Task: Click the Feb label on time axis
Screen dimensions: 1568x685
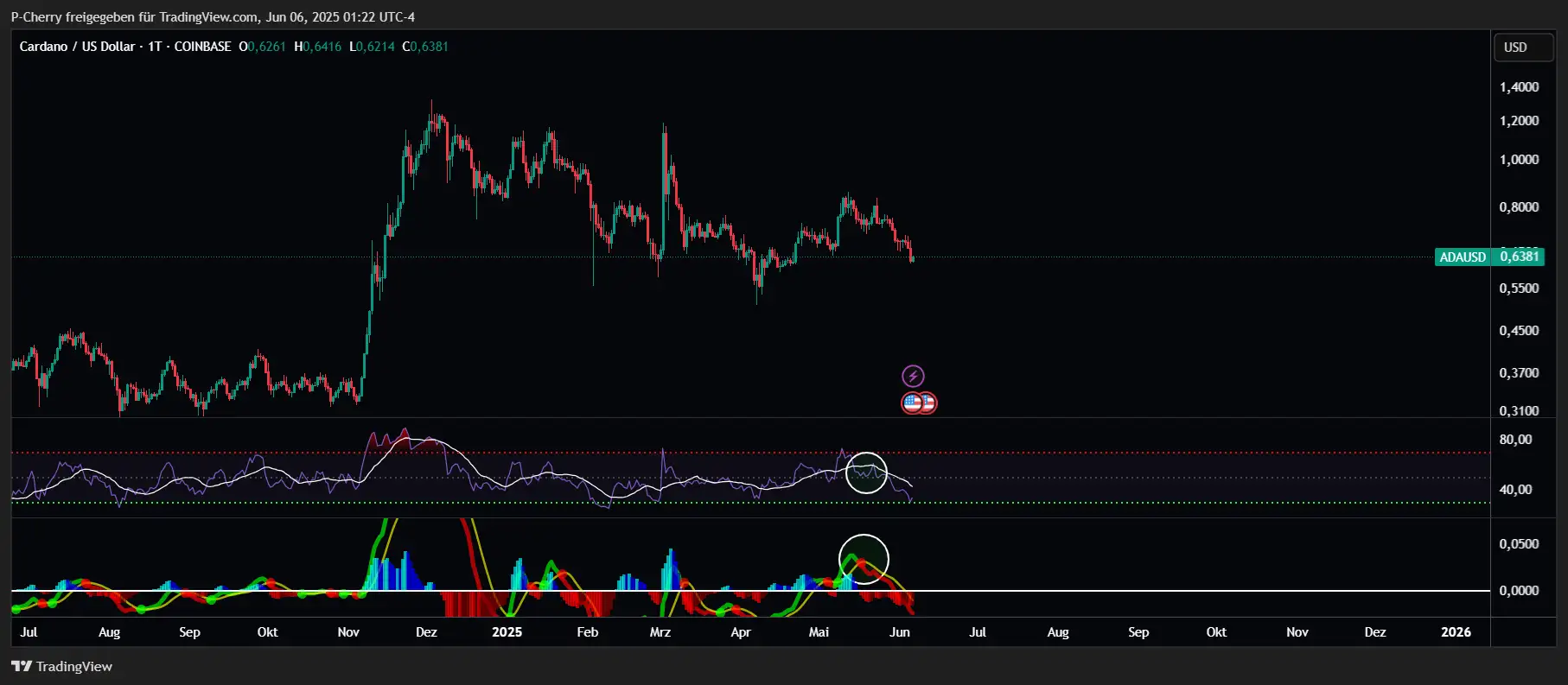Action: (x=588, y=632)
